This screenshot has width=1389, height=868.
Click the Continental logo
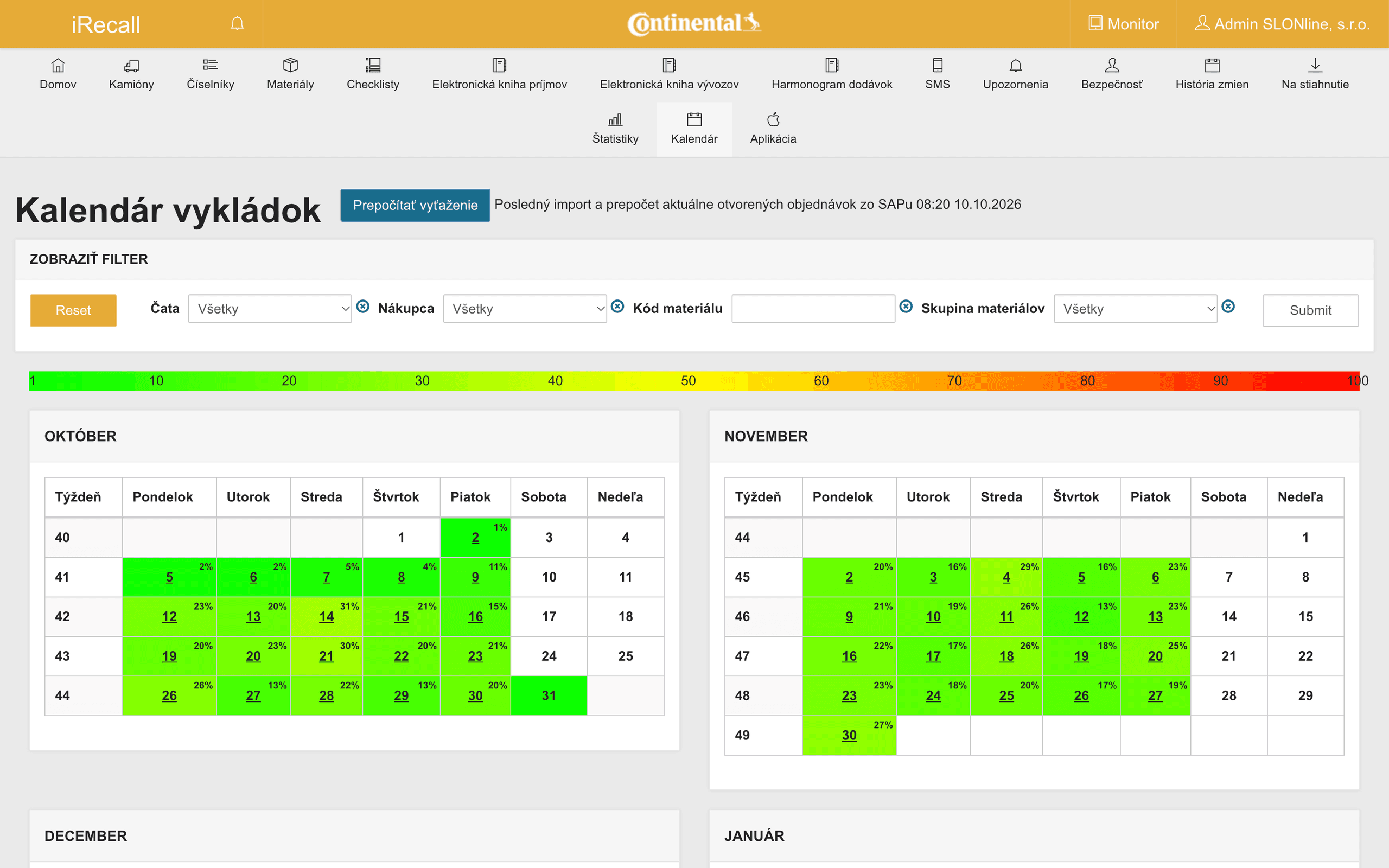click(694, 23)
